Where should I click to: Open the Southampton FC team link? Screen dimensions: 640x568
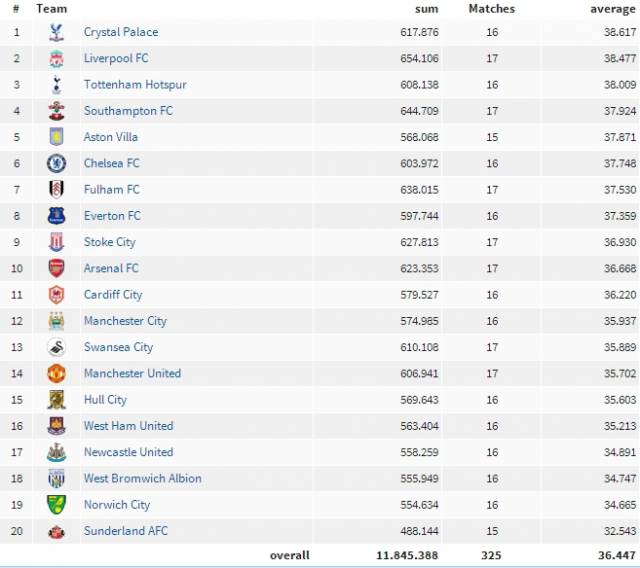click(x=128, y=111)
